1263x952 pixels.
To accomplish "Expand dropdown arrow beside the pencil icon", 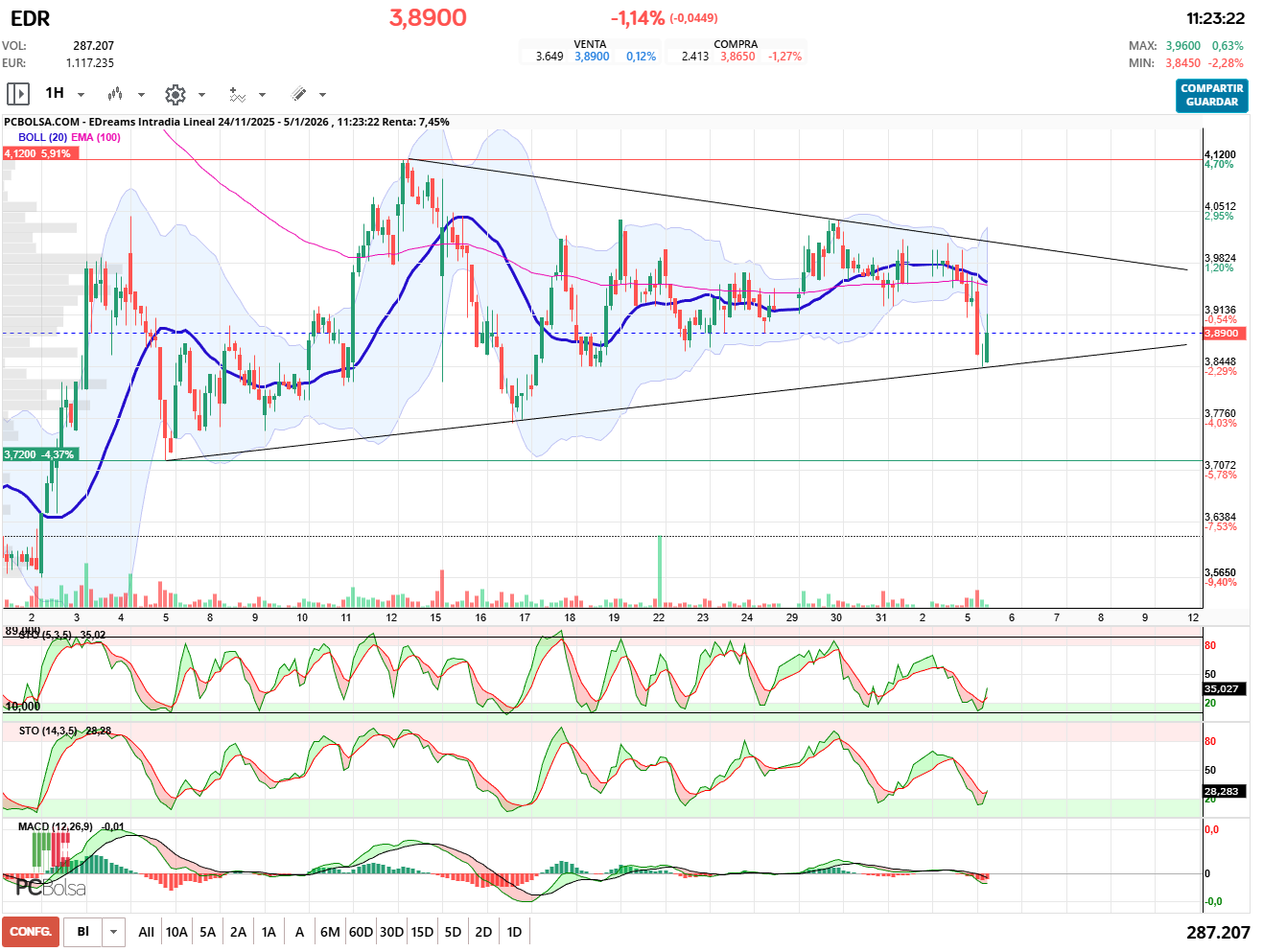I will [x=322, y=95].
